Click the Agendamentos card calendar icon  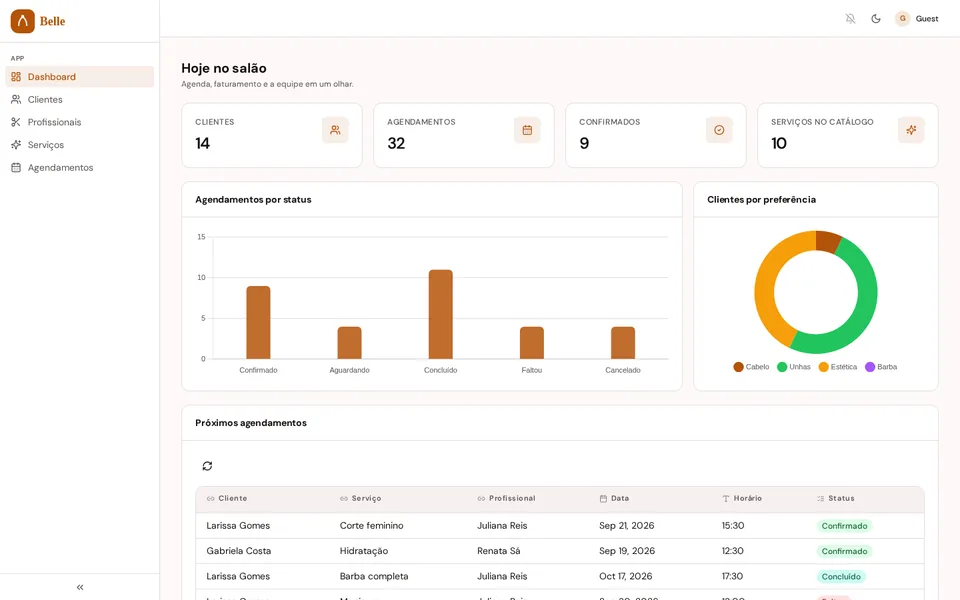tap(527, 130)
